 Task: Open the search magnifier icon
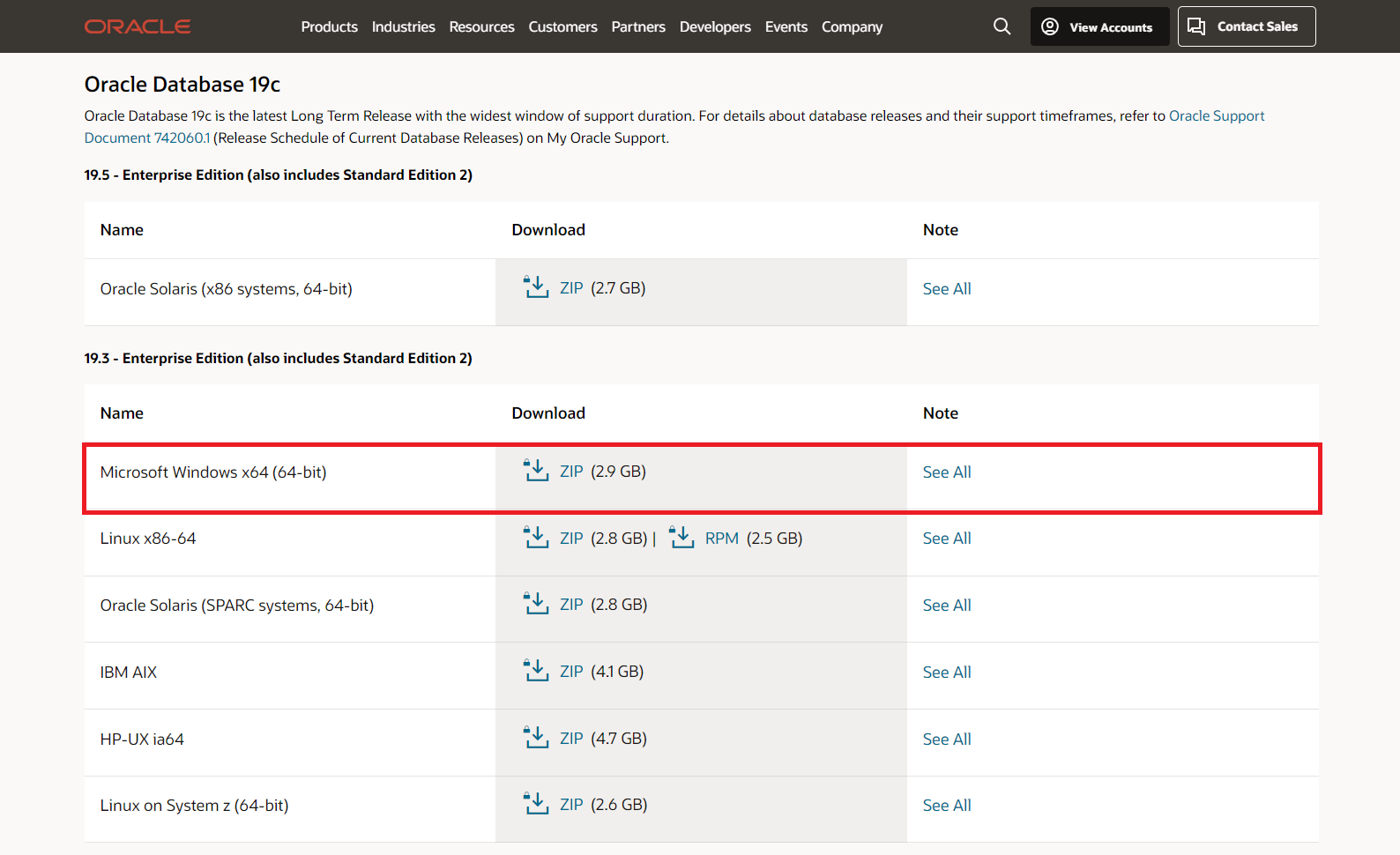click(x=1002, y=26)
